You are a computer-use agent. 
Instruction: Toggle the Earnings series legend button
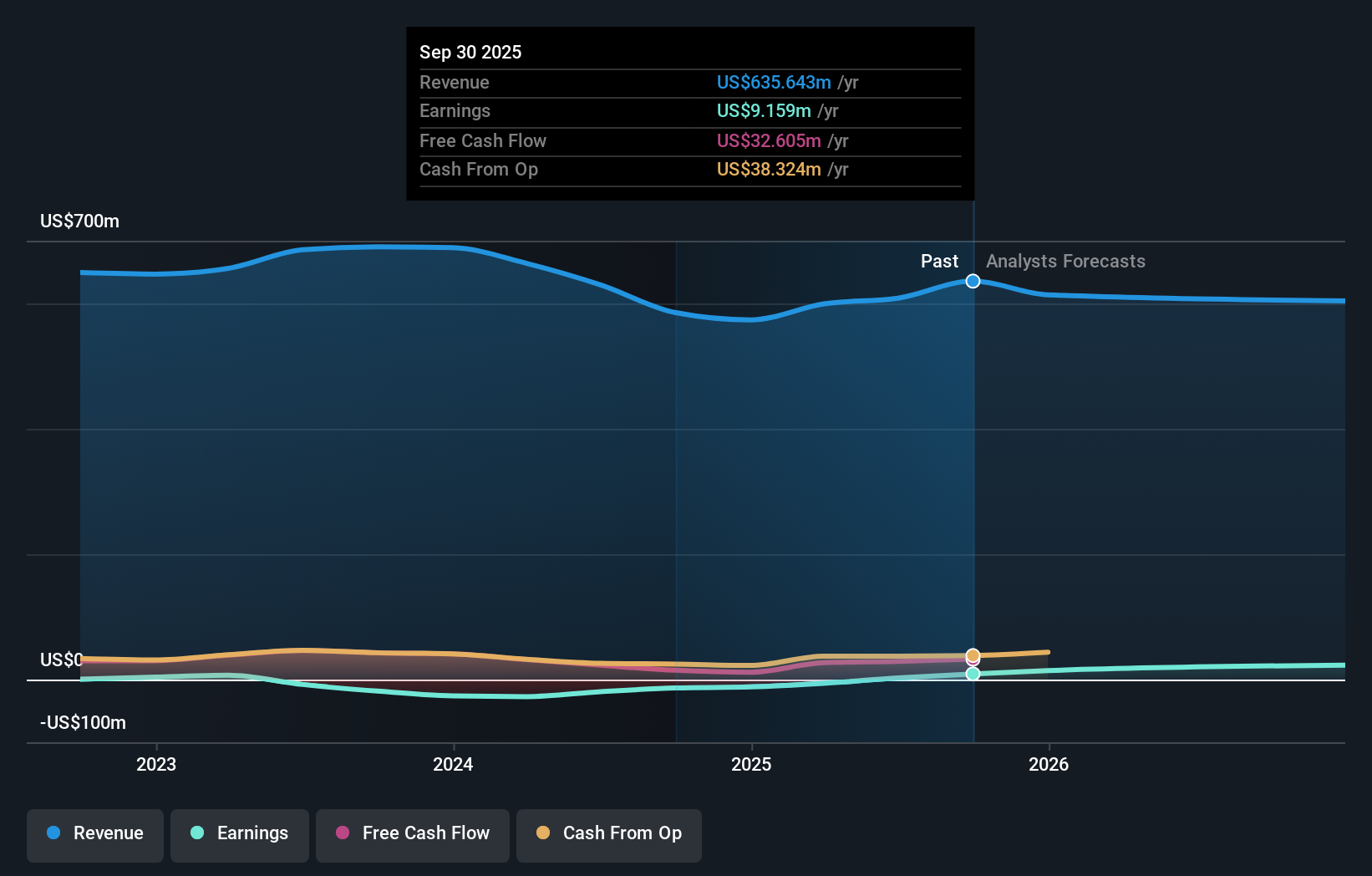(x=240, y=834)
